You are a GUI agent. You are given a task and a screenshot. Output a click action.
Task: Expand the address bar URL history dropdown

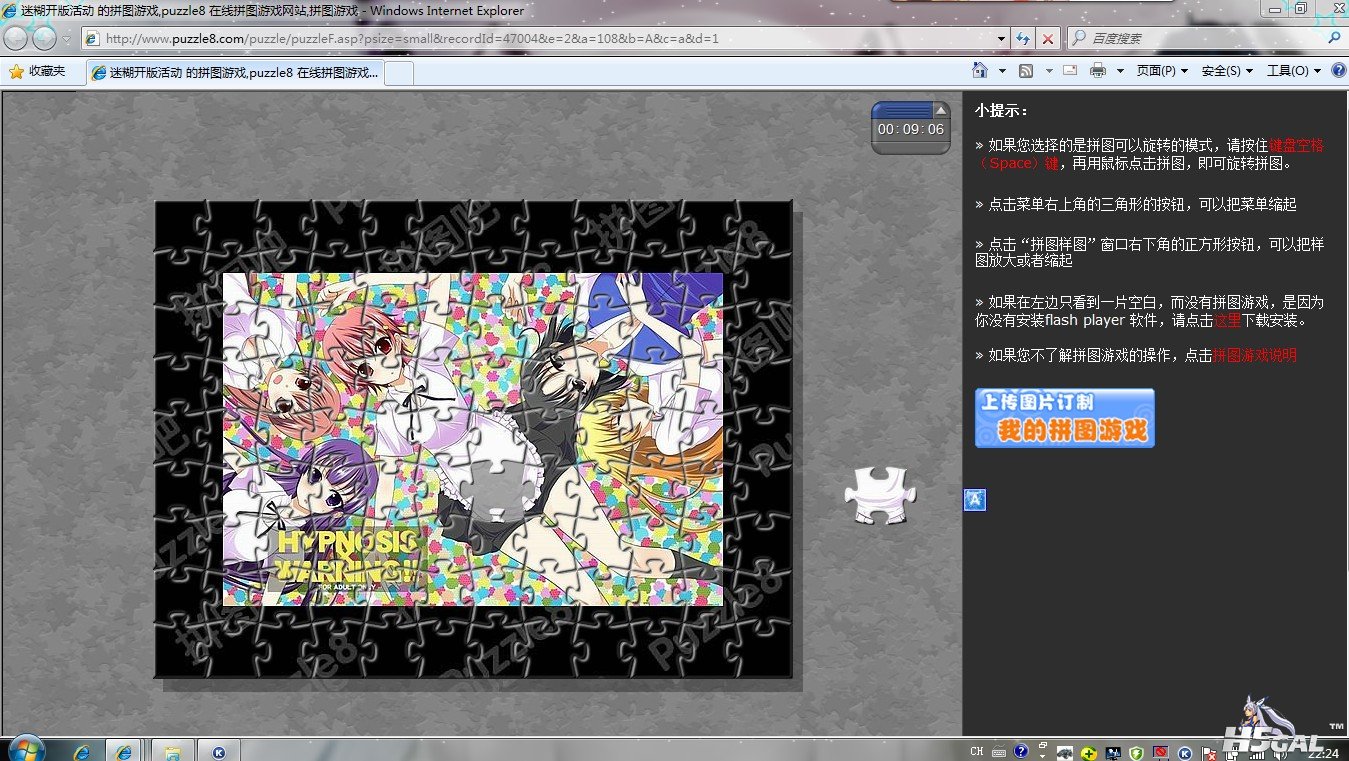click(x=1002, y=39)
